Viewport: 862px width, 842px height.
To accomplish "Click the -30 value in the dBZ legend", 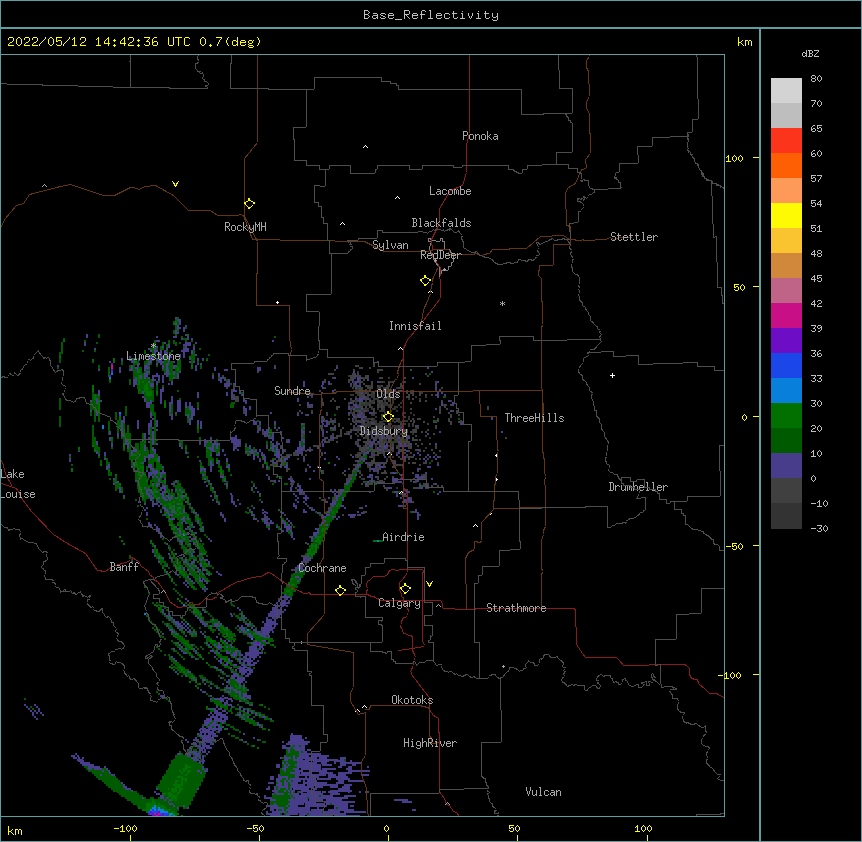I will click(819, 528).
